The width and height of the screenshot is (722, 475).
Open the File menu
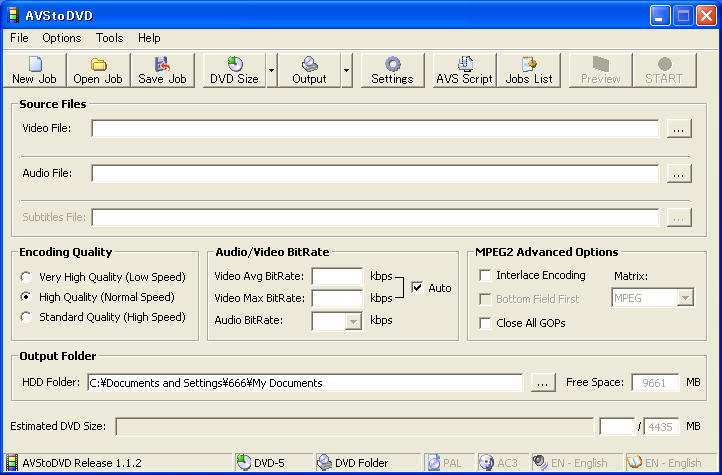19,38
